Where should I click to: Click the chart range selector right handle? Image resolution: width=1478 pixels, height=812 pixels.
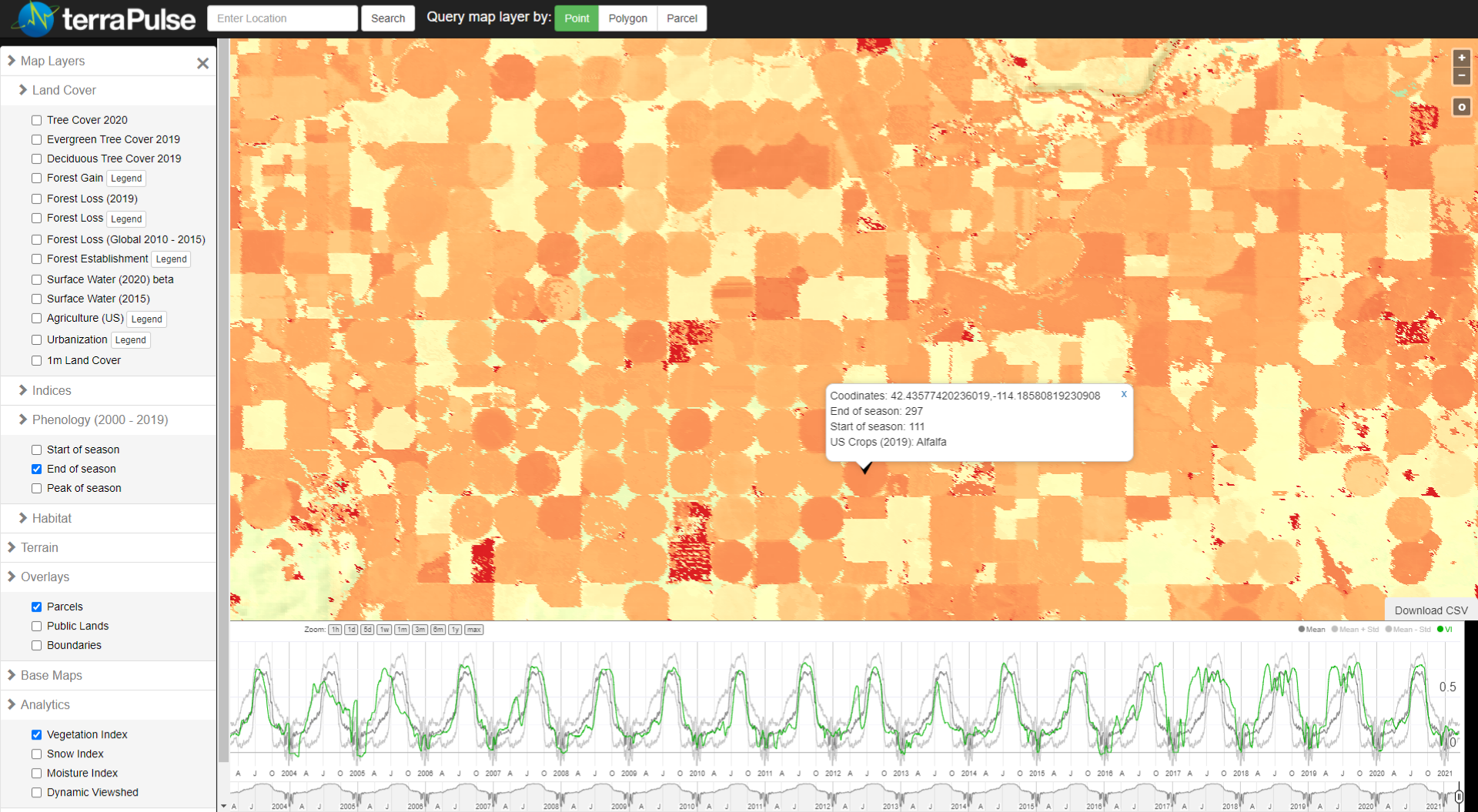coord(1459,797)
